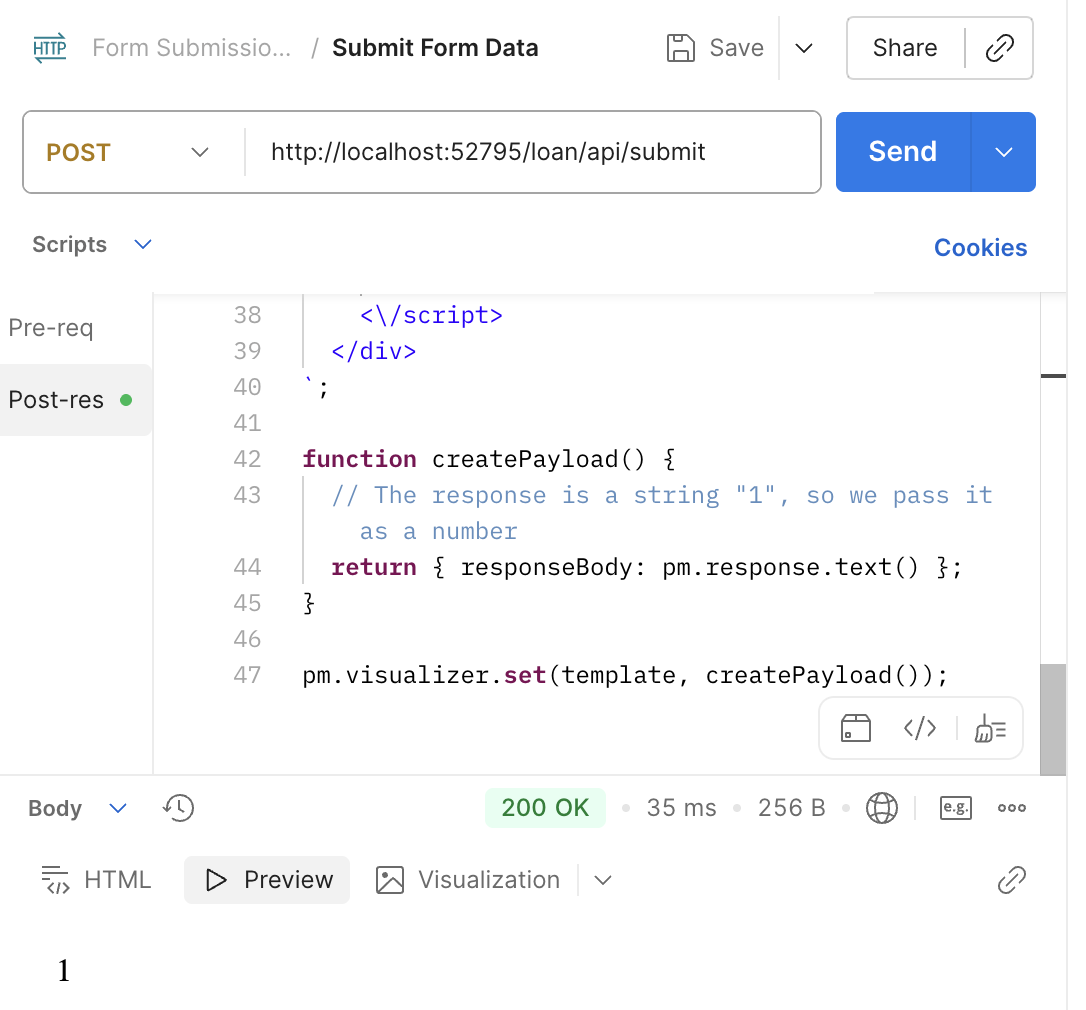Switch to the Pre-req script tab
This screenshot has width=1086, height=1010.
click(x=51, y=328)
